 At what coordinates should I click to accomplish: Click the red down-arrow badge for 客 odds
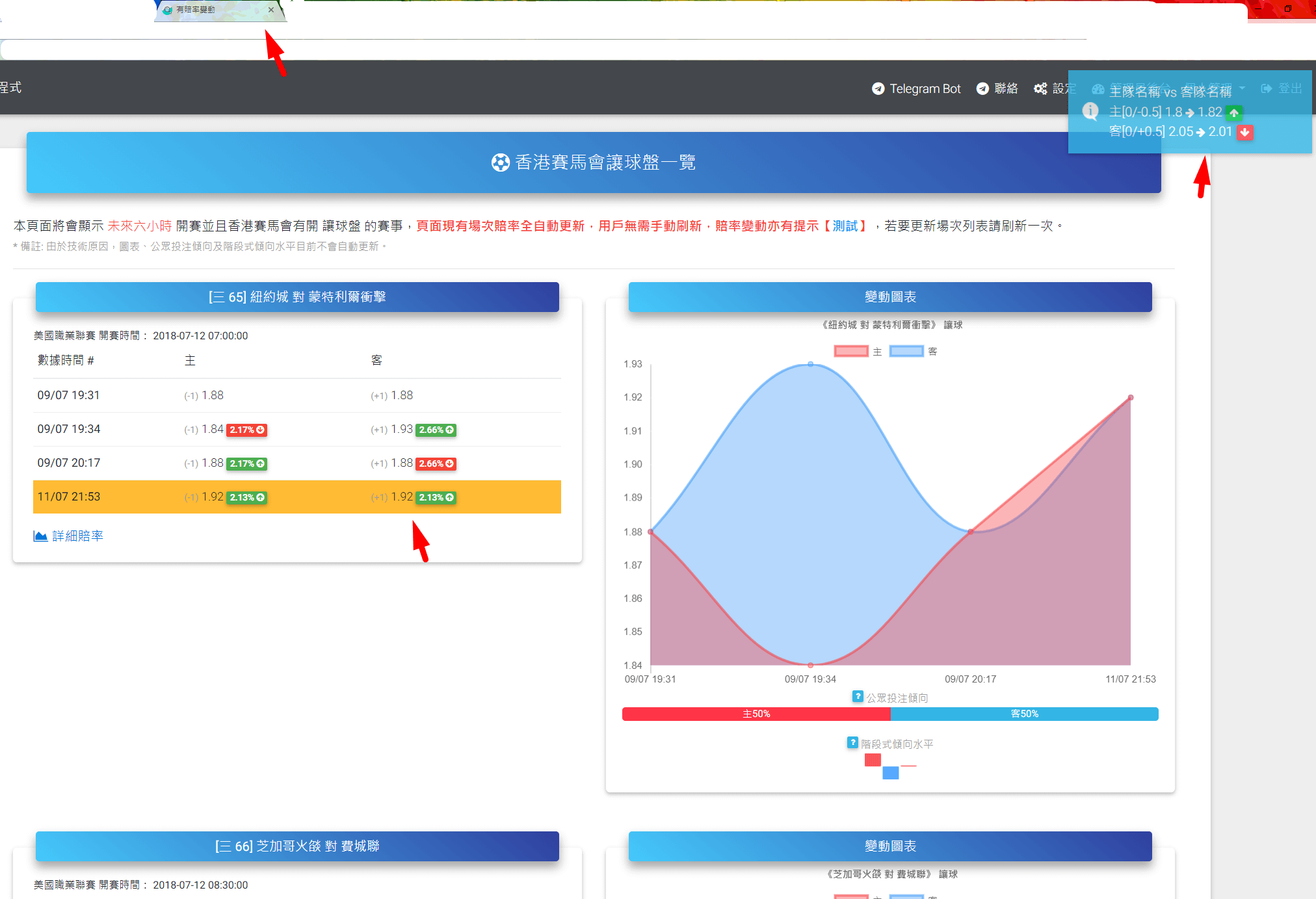[x=1244, y=133]
